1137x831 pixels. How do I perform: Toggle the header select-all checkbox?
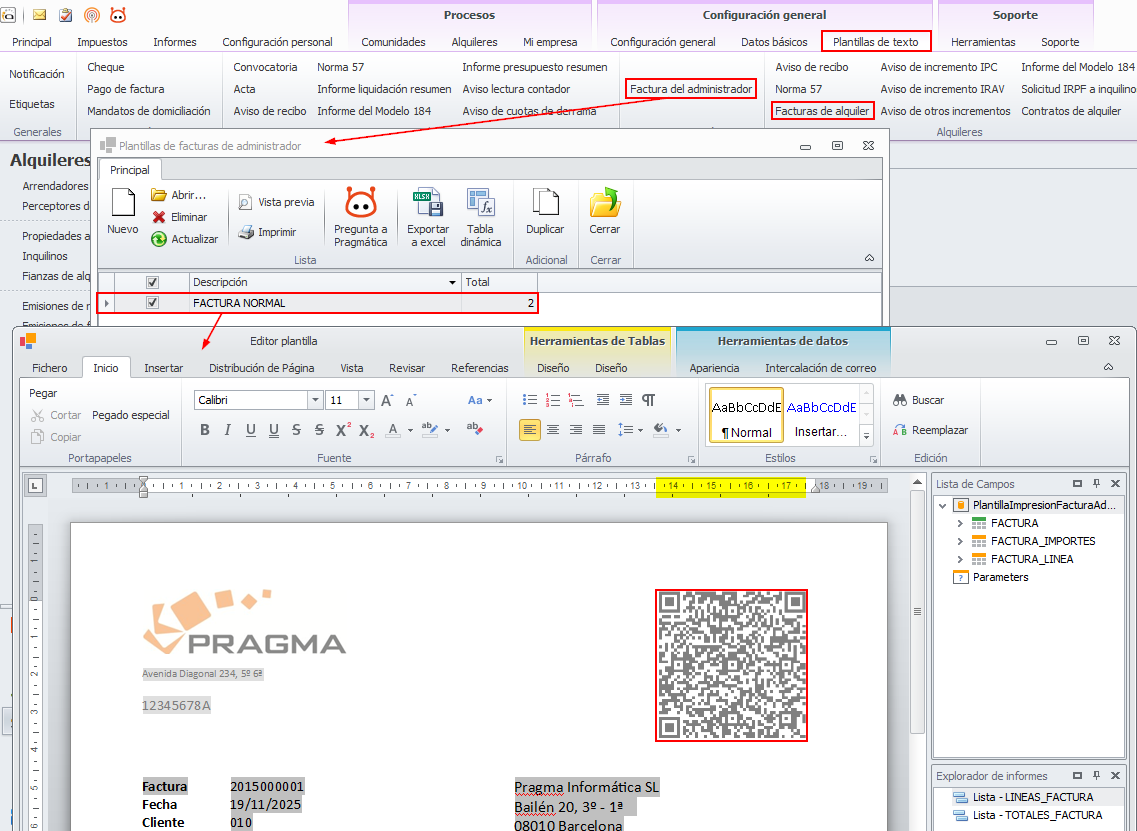coord(152,282)
